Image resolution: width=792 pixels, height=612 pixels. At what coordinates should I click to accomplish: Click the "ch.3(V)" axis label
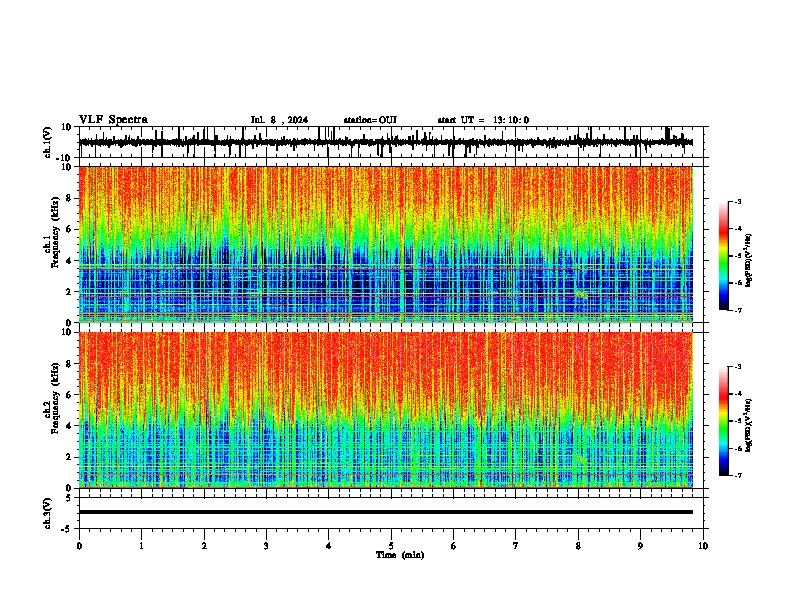[x=48, y=513]
